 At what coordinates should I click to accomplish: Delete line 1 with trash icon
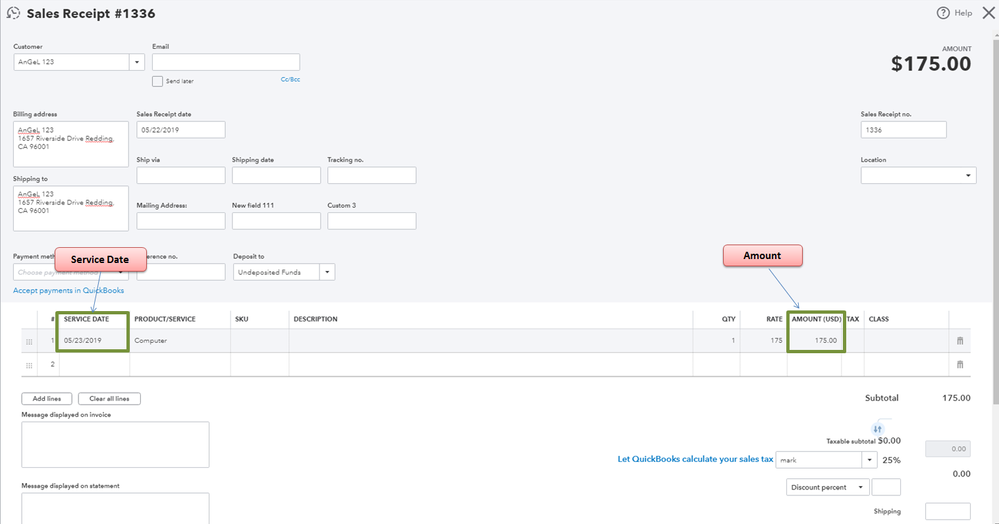[959, 340]
